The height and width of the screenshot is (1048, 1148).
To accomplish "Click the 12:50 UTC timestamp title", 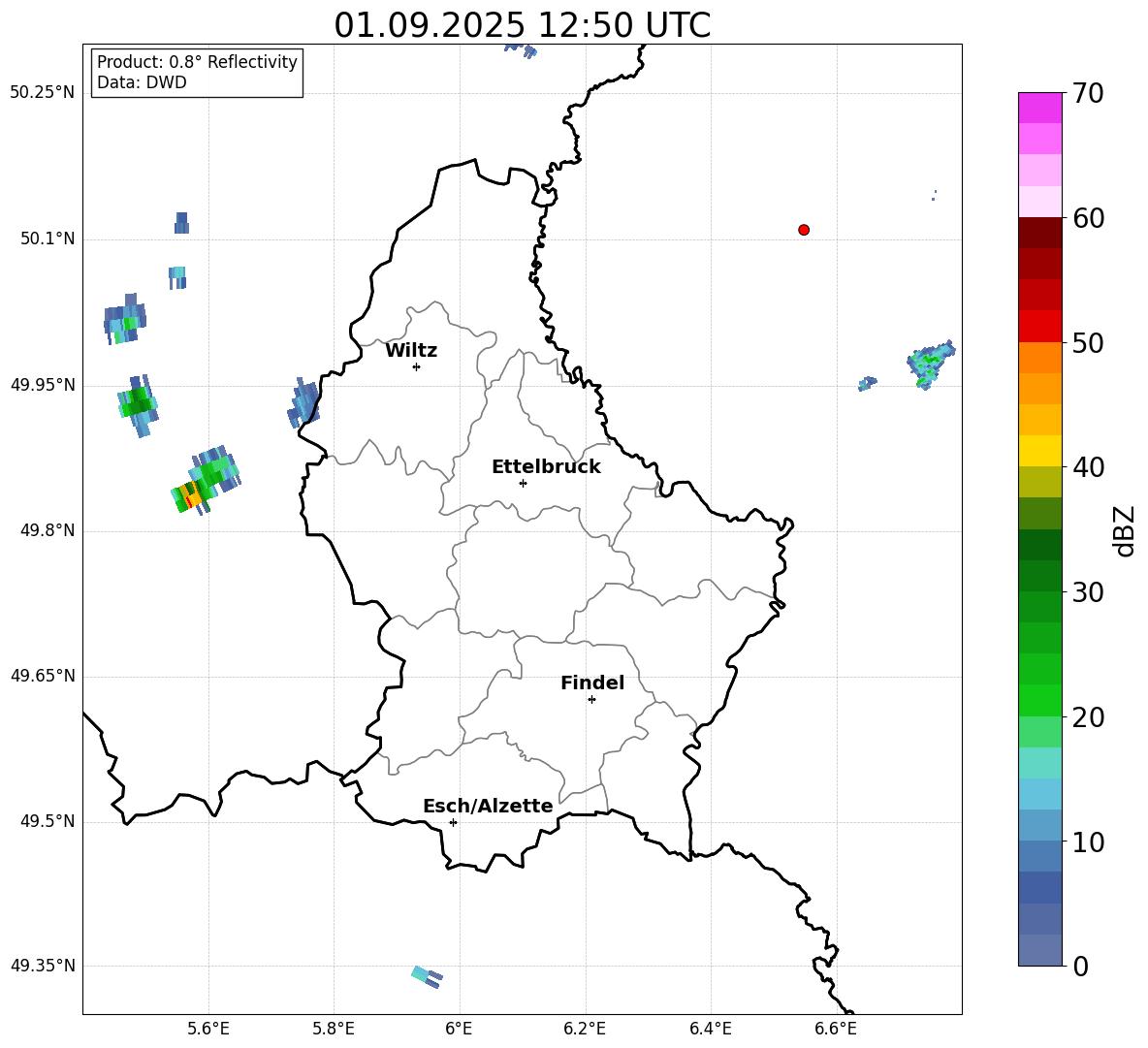I will (x=522, y=25).
